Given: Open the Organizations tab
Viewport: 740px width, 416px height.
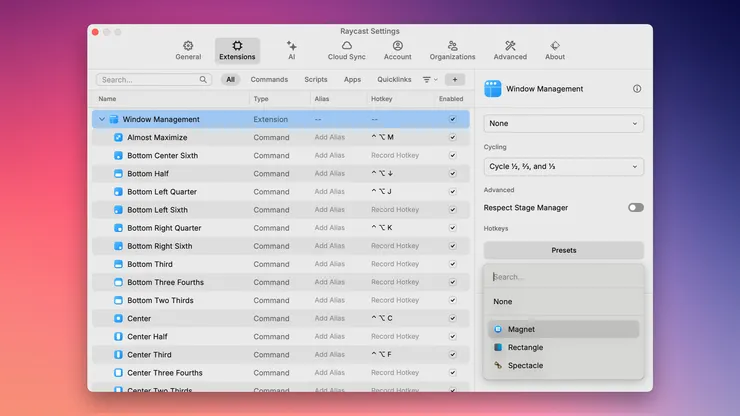Looking at the screenshot, I should tap(452, 50).
